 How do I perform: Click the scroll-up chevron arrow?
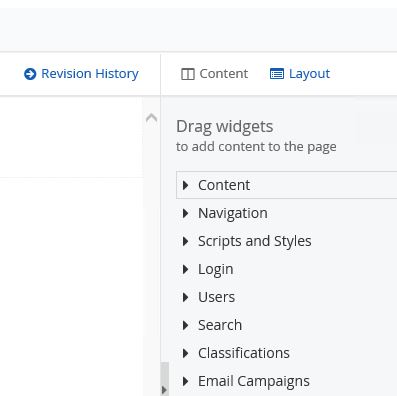tap(151, 118)
